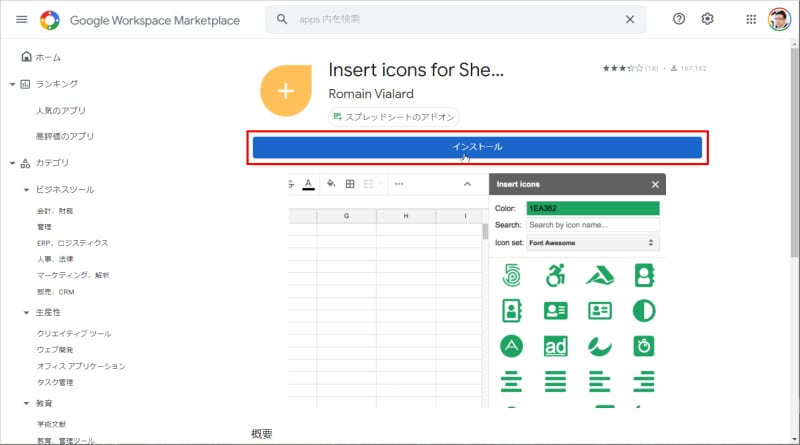The width and height of the screenshot is (800, 445).
Task: Select 管理 category
Action: [x=44, y=227]
